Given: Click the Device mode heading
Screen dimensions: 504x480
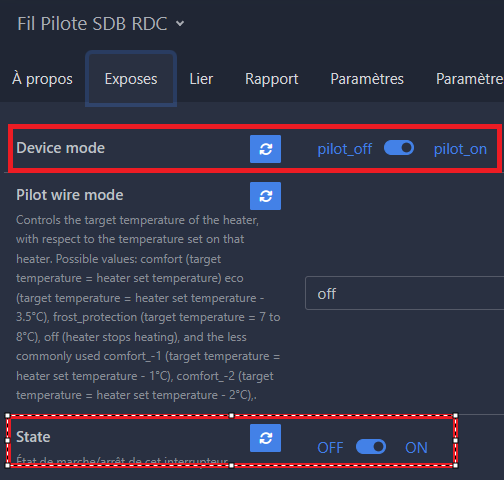Looking at the screenshot, I should [x=61, y=148].
